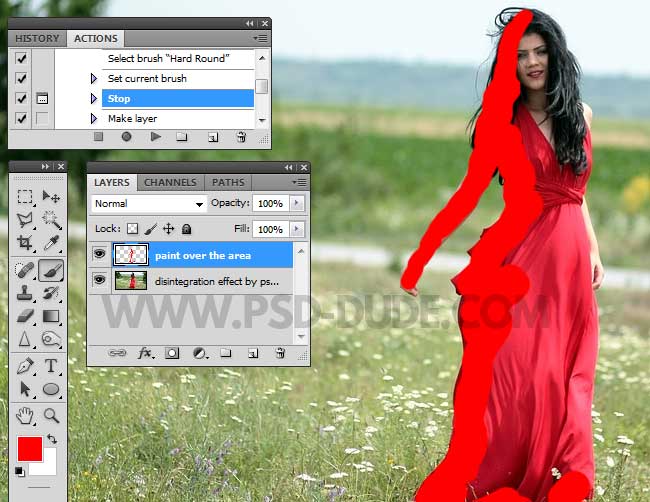Viewport: 650px width, 502px height.
Task: Toggle lock position
Action: 168,229
